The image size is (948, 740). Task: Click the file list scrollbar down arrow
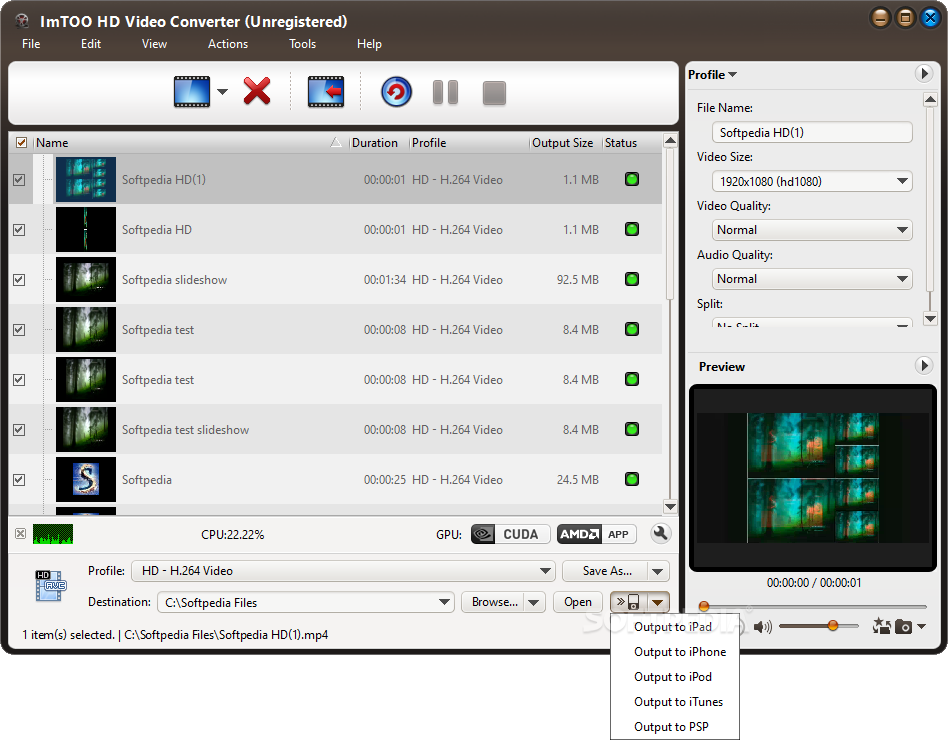pyautogui.click(x=670, y=507)
